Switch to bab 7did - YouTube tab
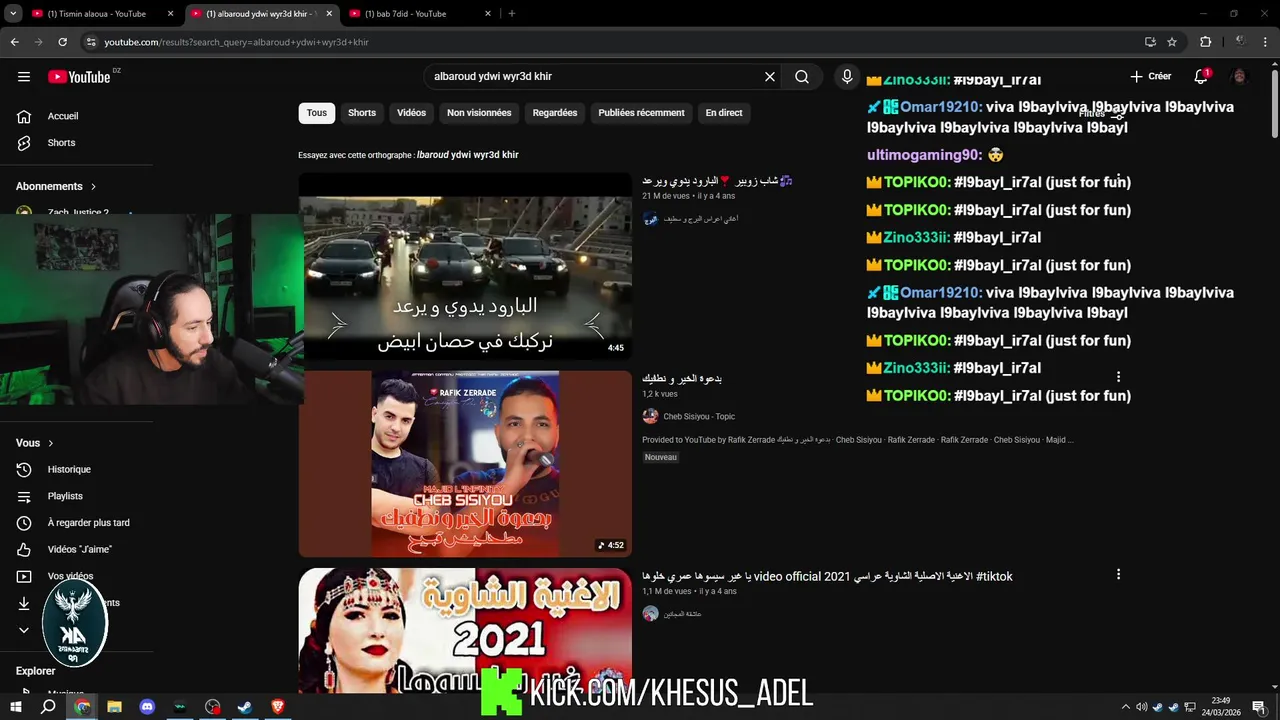 pyautogui.click(x=405, y=14)
